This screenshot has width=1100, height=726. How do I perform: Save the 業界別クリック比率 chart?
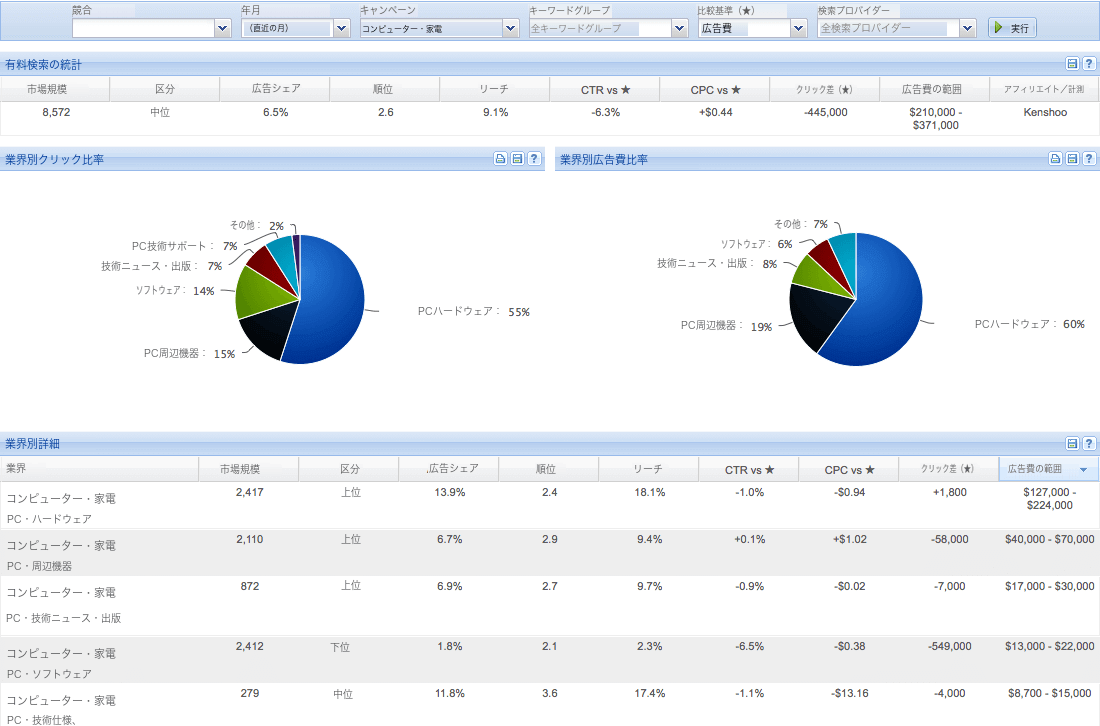coord(517,159)
